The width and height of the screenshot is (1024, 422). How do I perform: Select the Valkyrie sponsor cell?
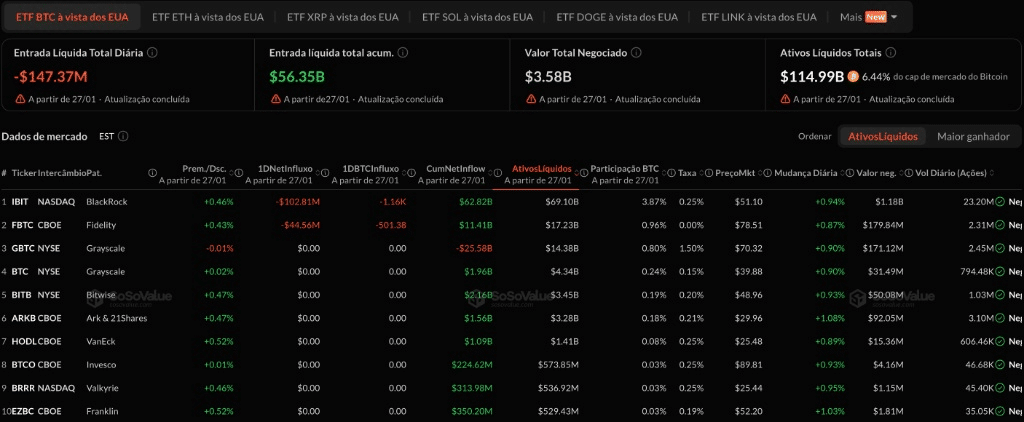click(x=103, y=388)
